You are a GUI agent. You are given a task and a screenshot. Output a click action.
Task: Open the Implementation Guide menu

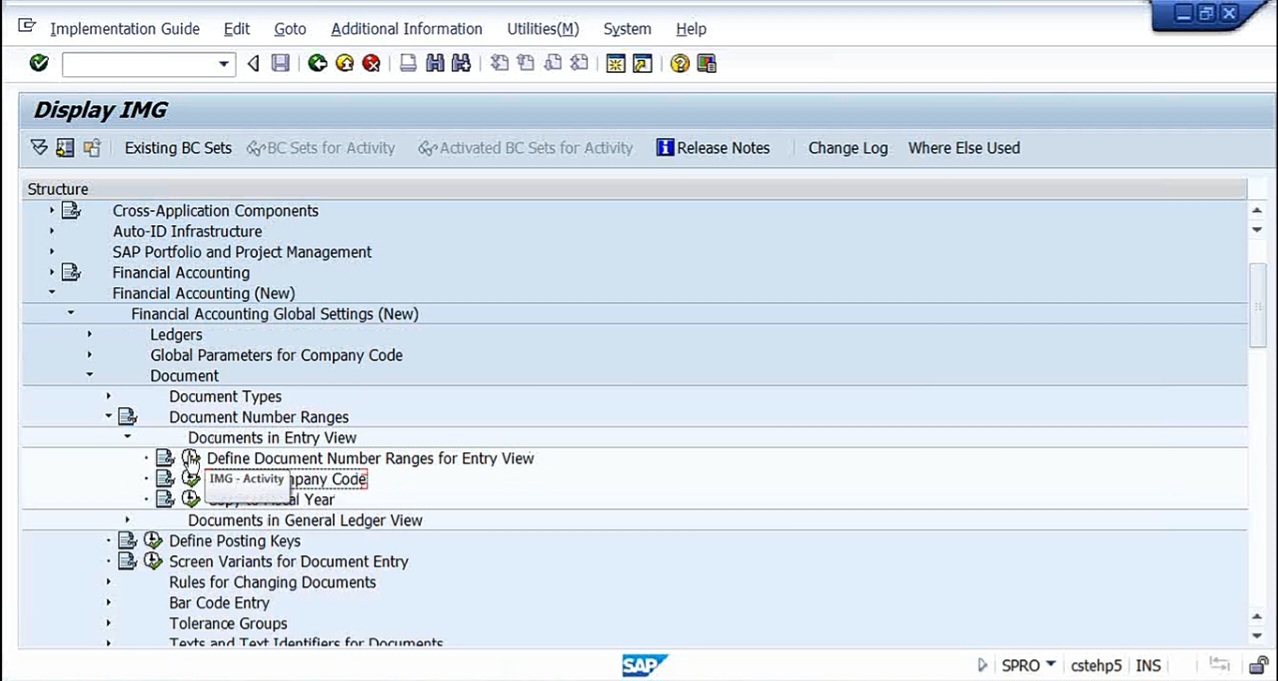pyautogui.click(x=125, y=29)
